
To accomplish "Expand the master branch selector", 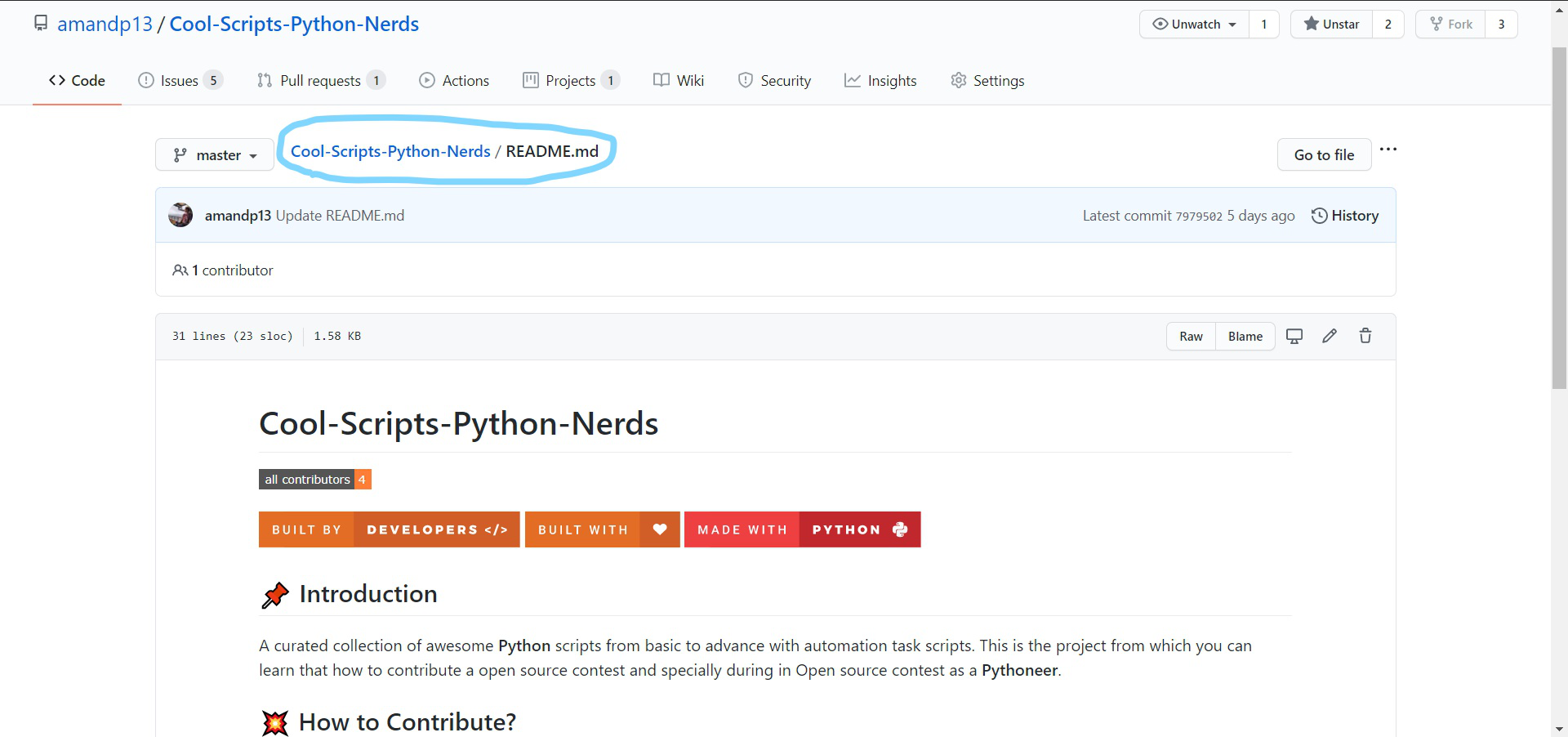I will [x=215, y=155].
